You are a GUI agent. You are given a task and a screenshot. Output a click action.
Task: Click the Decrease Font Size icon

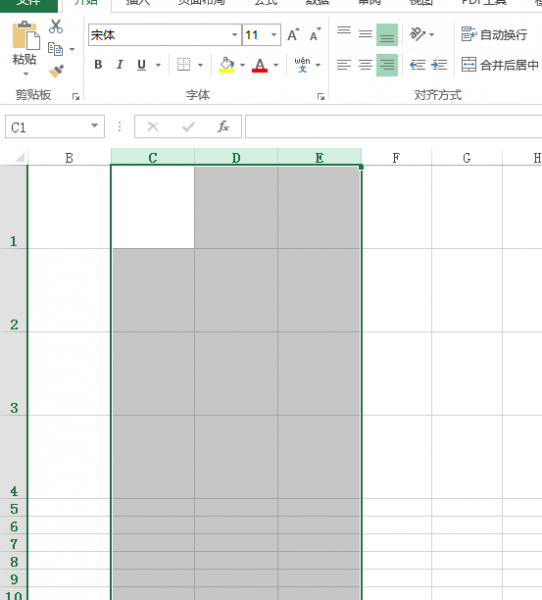[315, 35]
